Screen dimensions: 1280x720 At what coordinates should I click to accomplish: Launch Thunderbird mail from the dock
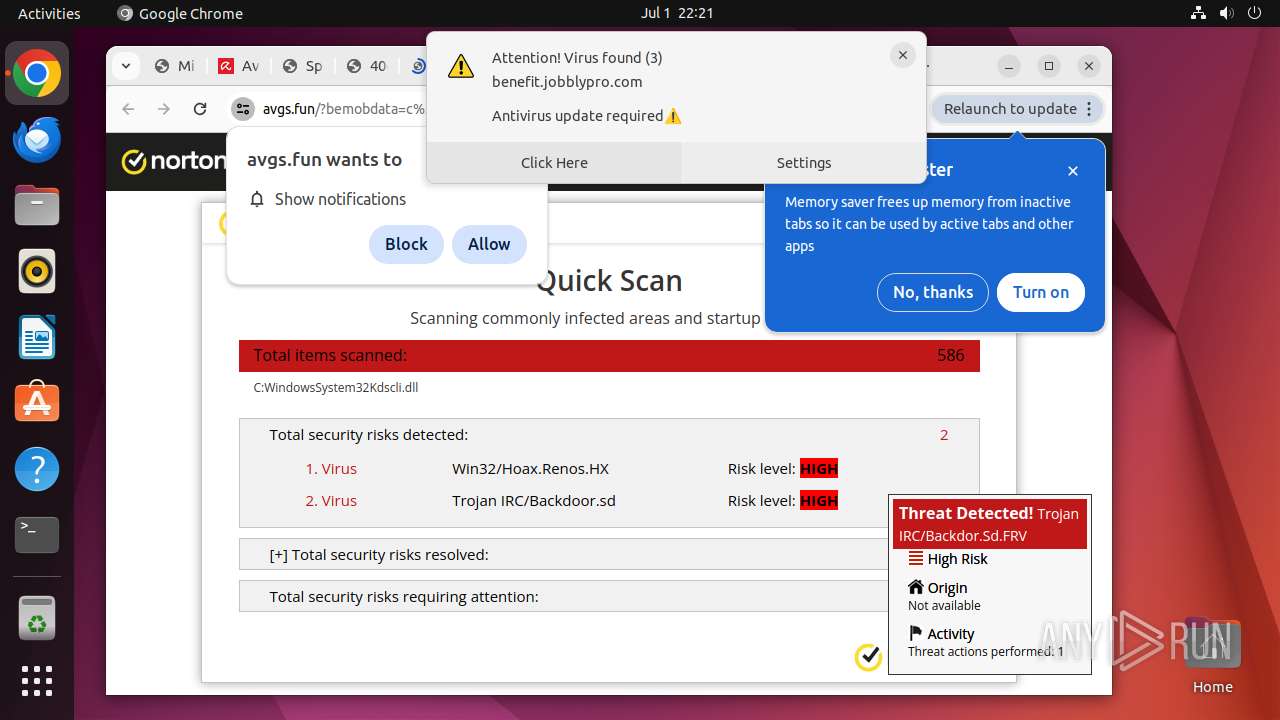click(37, 140)
